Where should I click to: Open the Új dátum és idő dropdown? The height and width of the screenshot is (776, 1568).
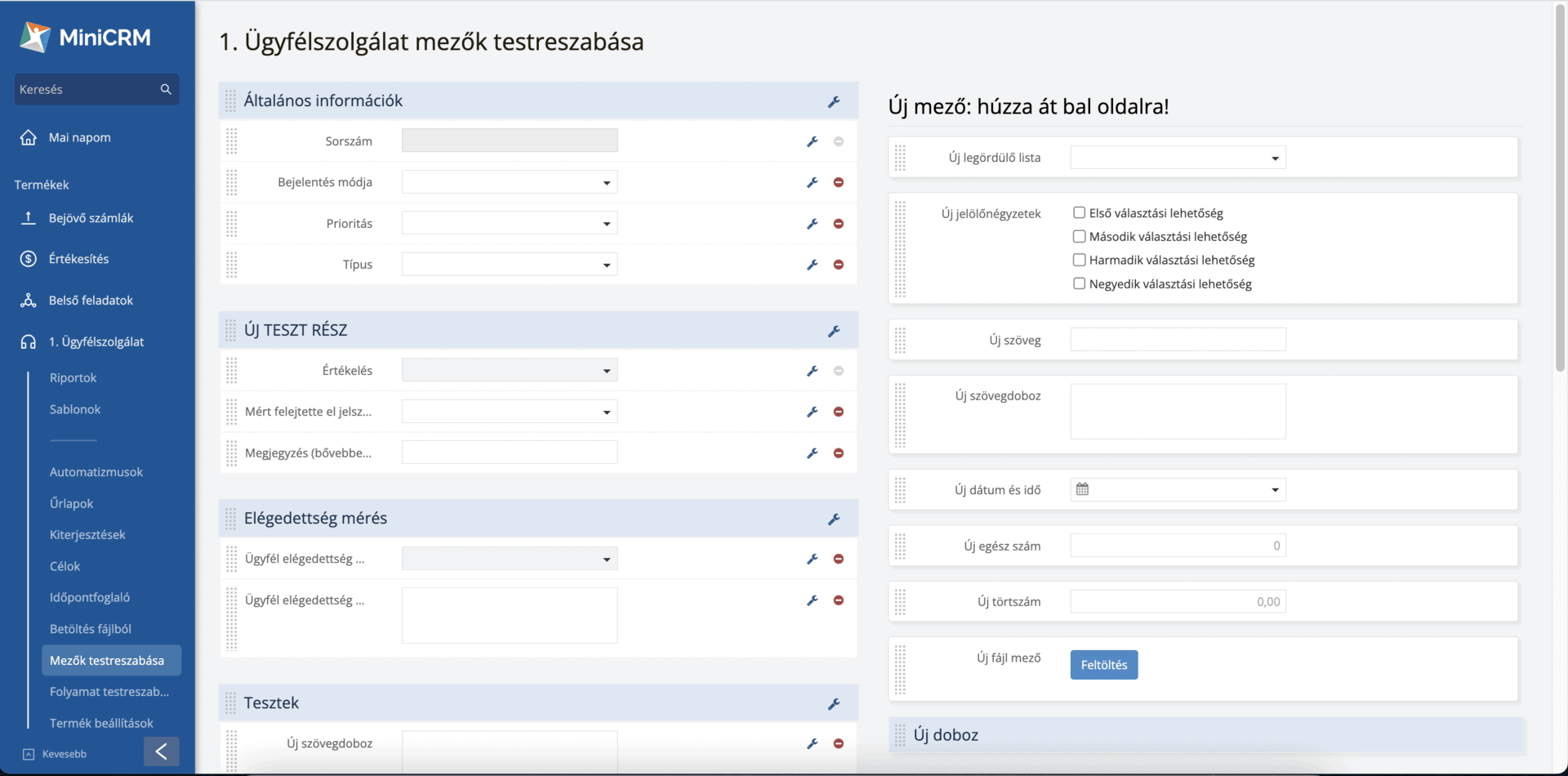pos(1178,489)
